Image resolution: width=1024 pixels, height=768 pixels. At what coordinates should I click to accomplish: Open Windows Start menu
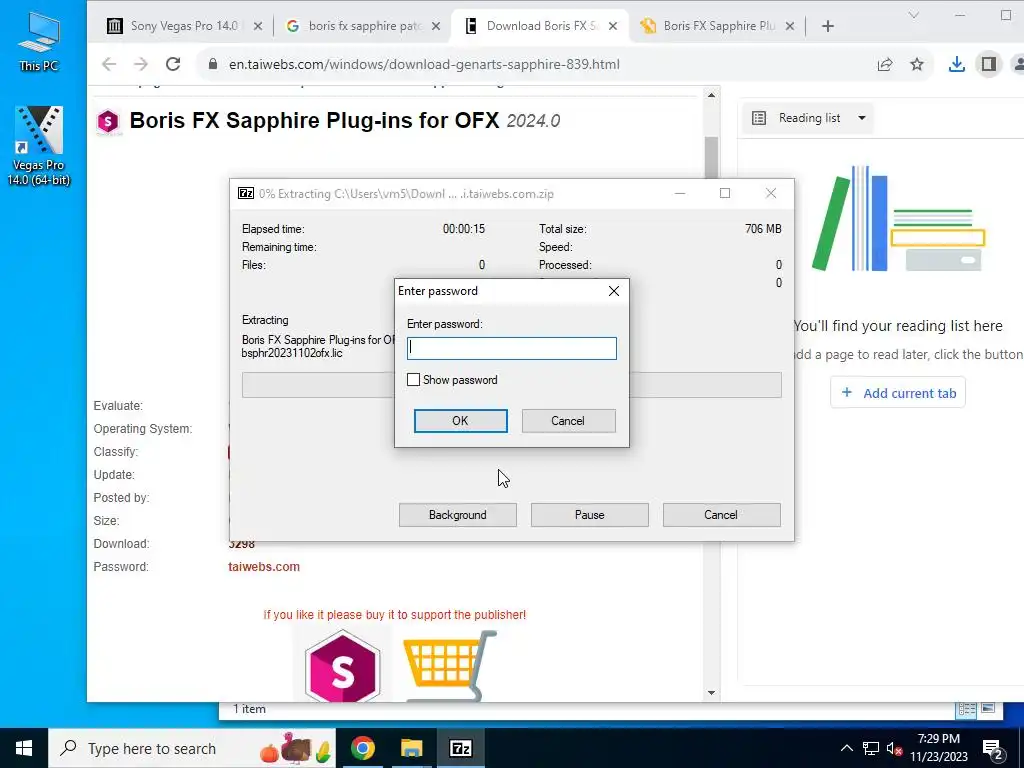pos(24,748)
